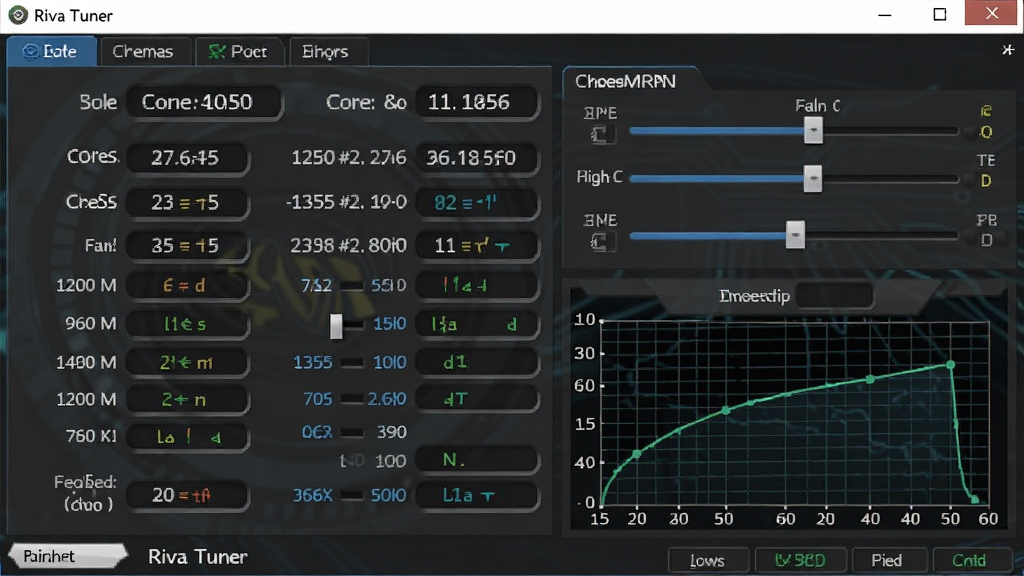Click the Riva Tuner app icon in title bar

(x=18, y=14)
